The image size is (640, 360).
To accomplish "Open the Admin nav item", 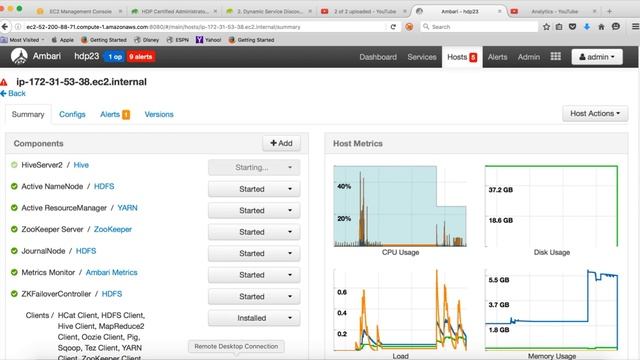I will tap(529, 57).
